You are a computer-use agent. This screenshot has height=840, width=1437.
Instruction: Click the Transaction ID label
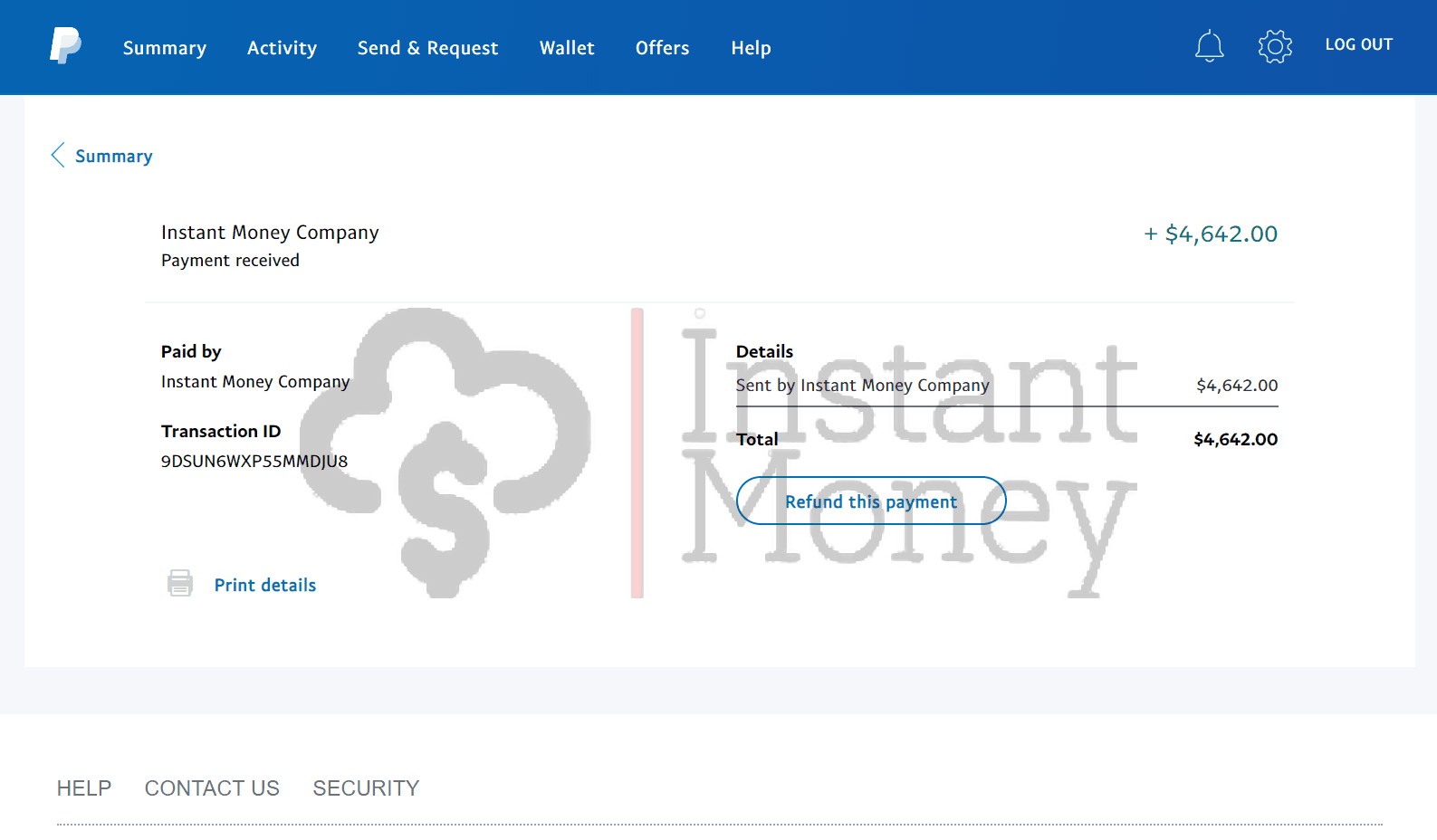(221, 431)
